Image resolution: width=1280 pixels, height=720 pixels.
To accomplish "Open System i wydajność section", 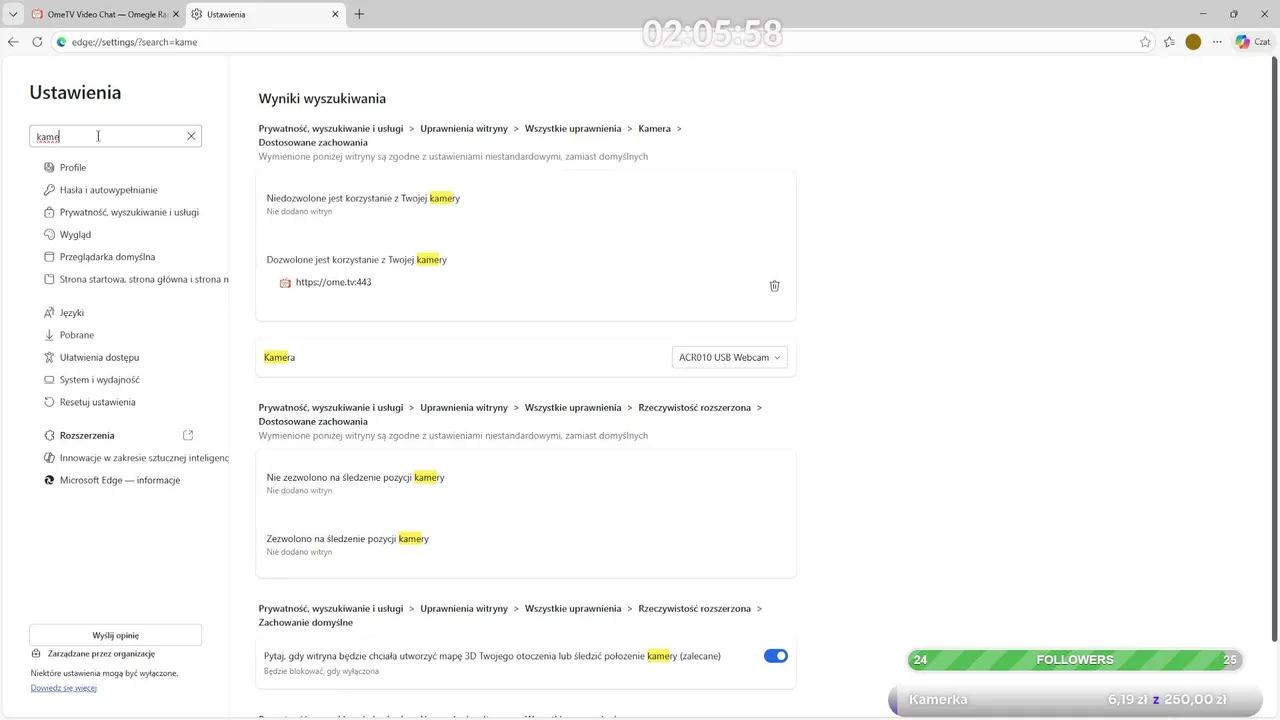I will [99, 380].
